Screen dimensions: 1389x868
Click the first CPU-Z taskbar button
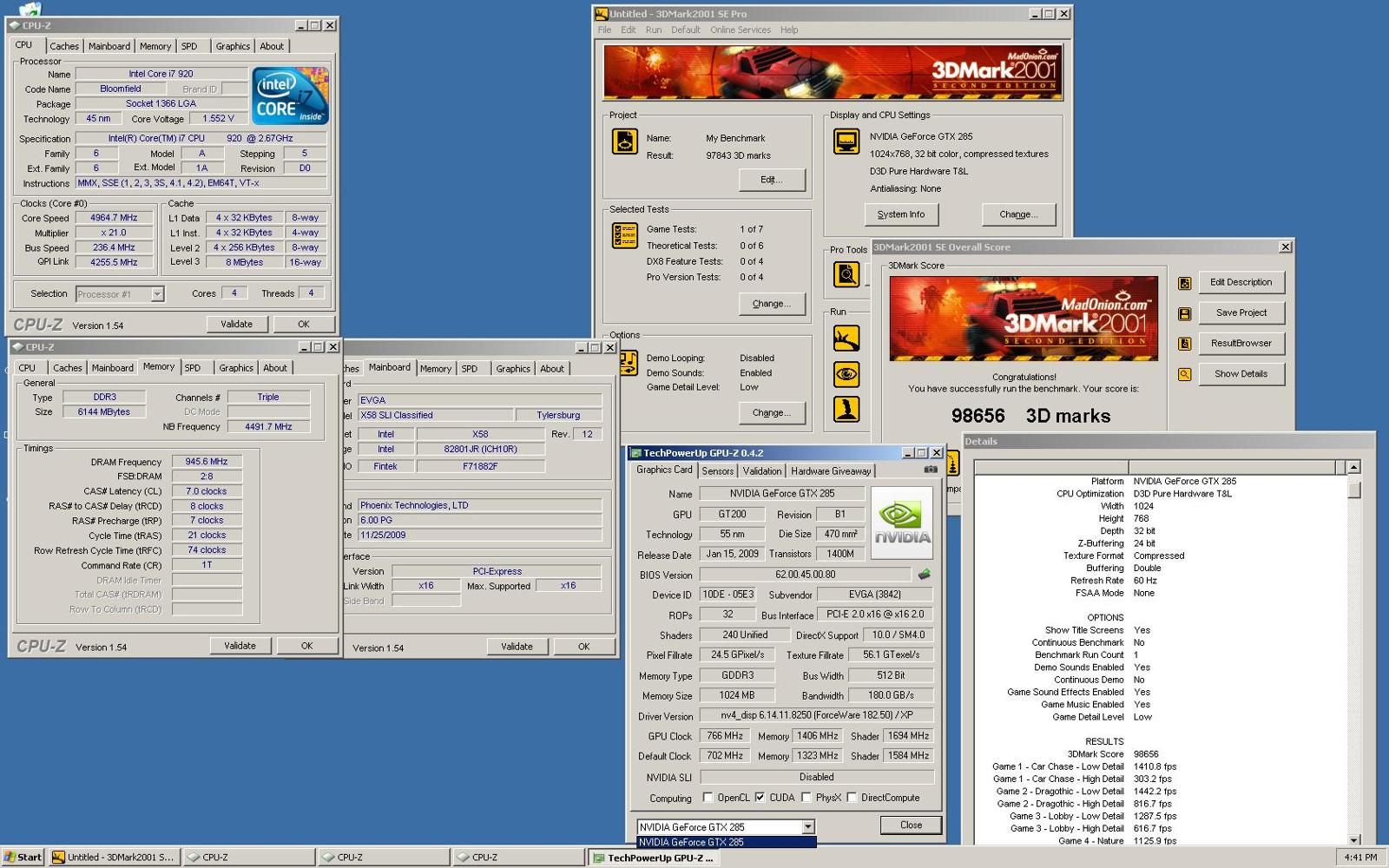click(248, 858)
